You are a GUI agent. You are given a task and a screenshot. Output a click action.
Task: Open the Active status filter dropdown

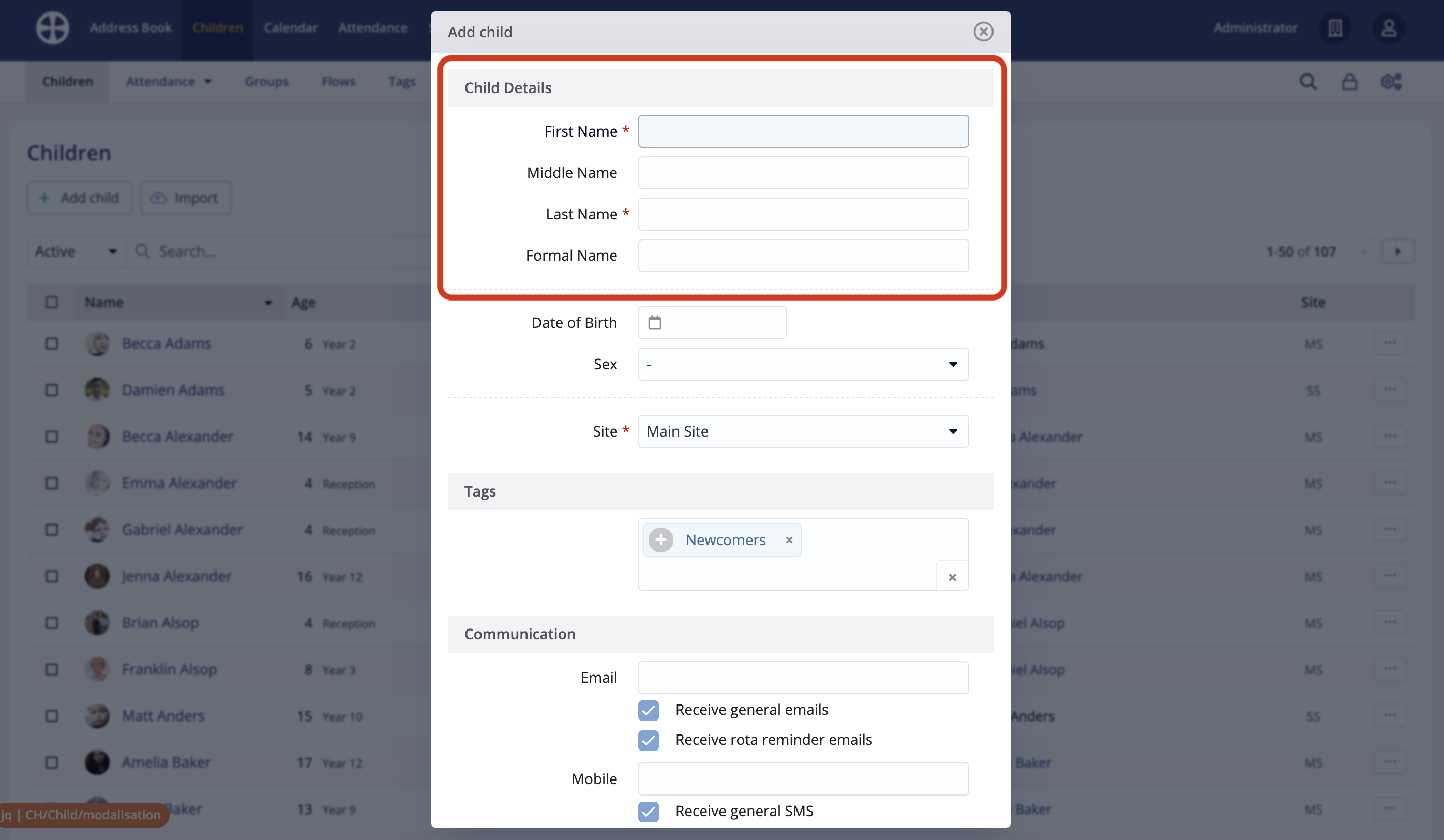pyautogui.click(x=76, y=251)
